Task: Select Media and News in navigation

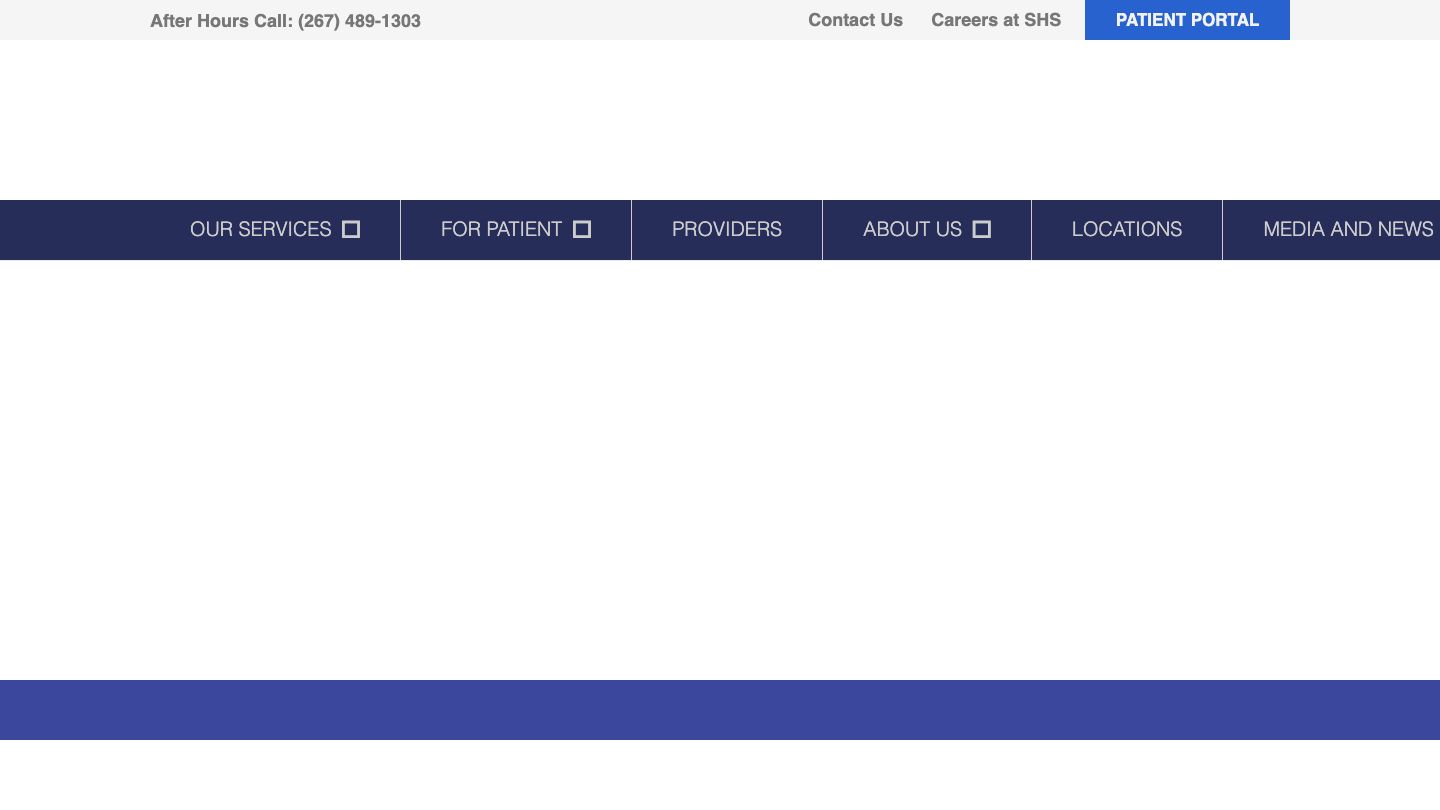Action: (1347, 230)
